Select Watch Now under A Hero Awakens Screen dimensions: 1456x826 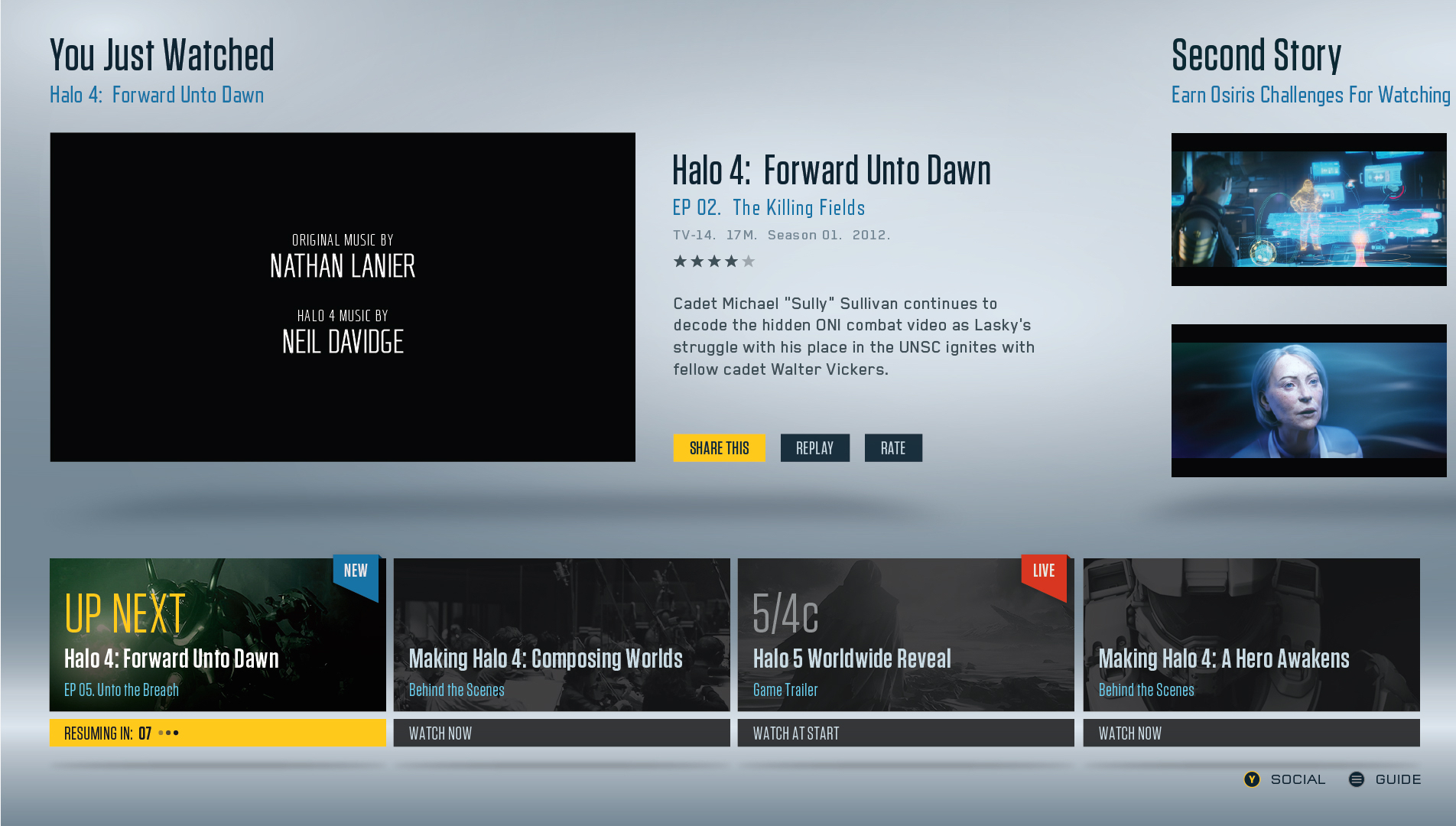[1251, 733]
